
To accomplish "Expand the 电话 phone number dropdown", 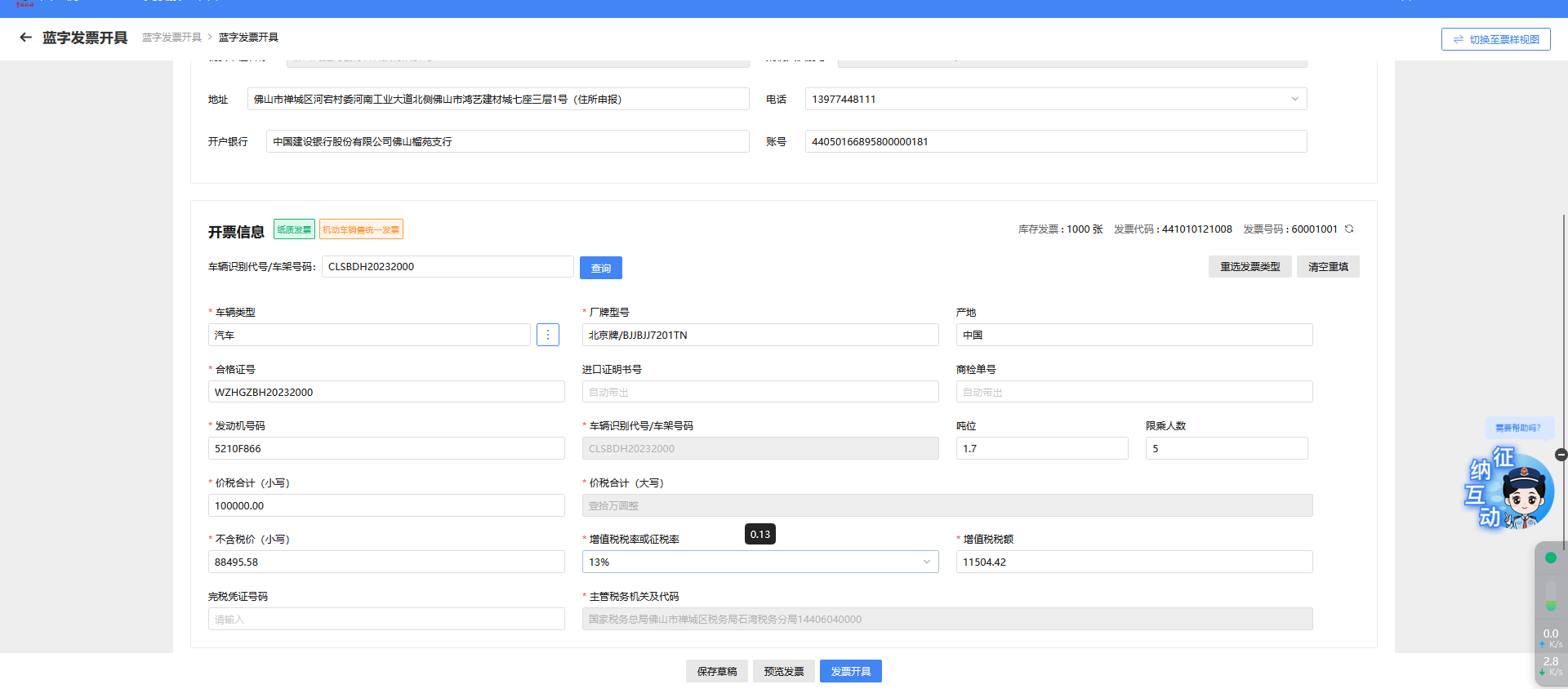I will point(1294,100).
